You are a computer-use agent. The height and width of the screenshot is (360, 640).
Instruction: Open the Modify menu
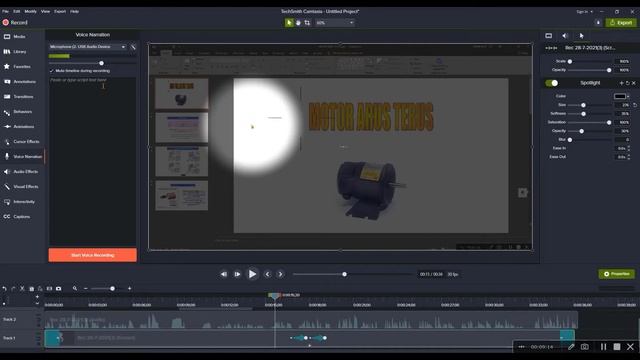coord(31,11)
